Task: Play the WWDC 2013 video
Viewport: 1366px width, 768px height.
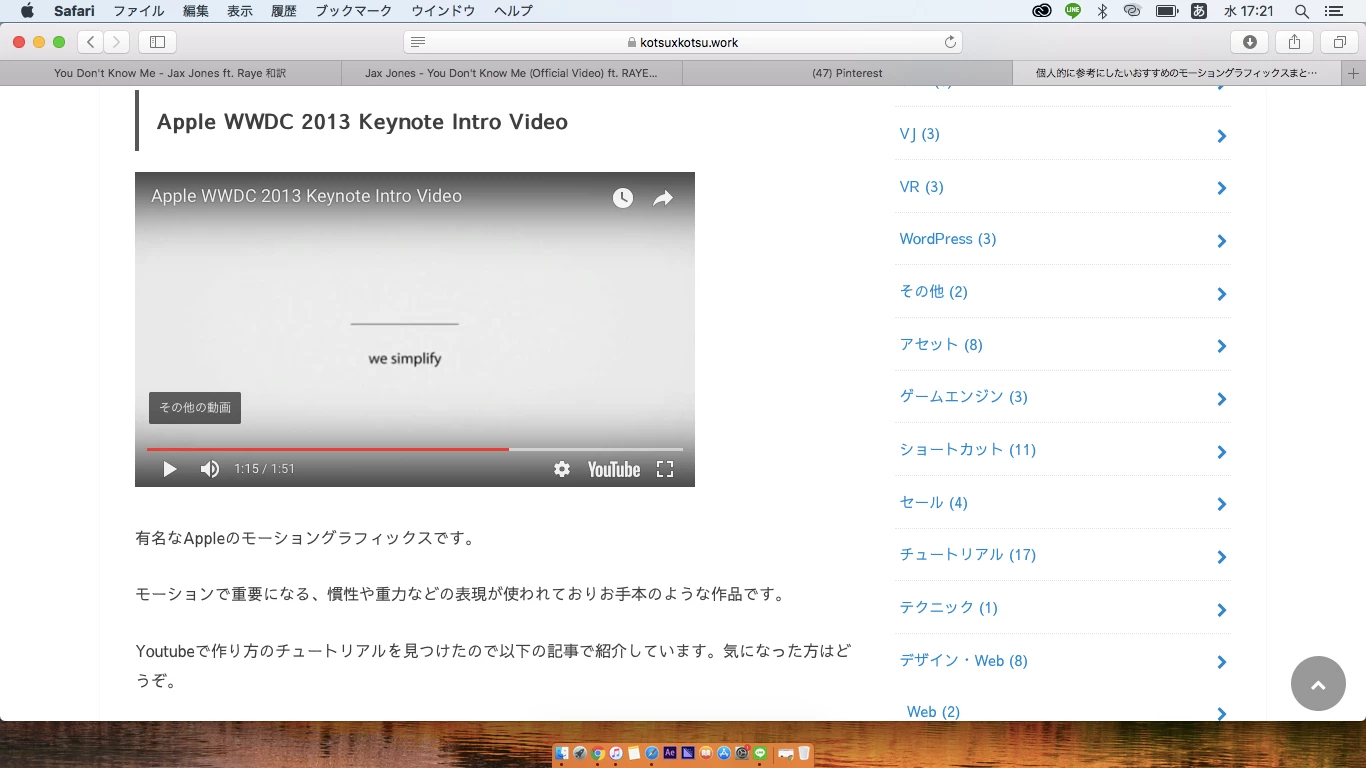Action: (x=169, y=469)
